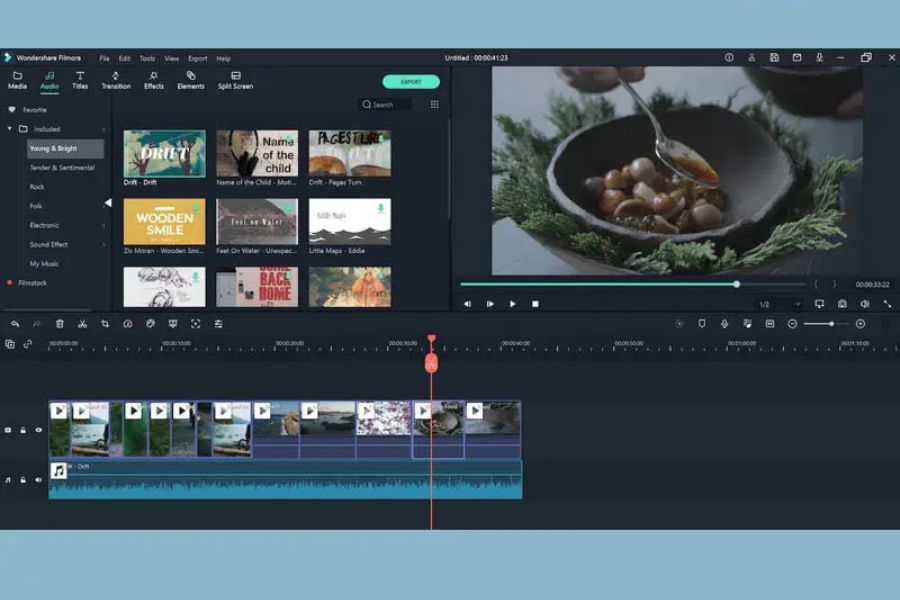Select the crop tool in timeline toolbar
900x600 pixels.
tap(105, 324)
